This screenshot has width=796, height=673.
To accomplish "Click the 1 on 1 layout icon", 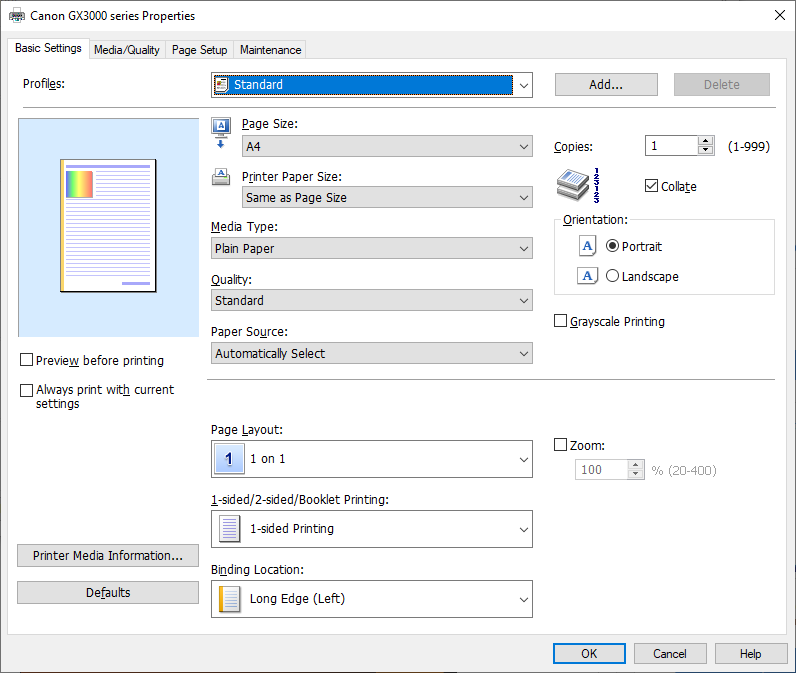I will tap(229, 459).
